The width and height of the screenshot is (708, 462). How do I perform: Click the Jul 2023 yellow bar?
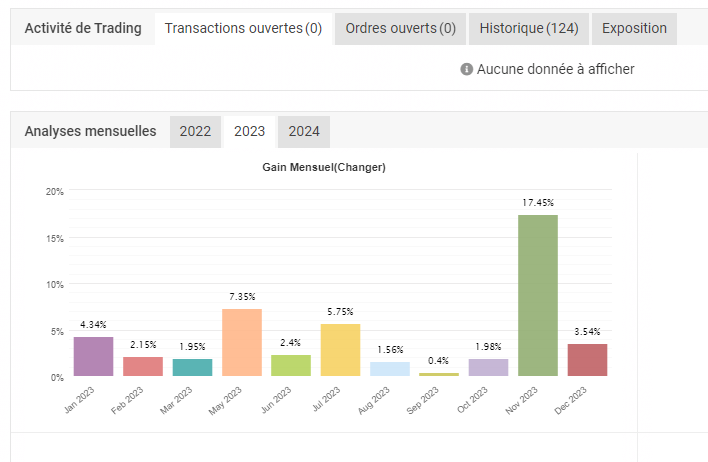tap(340, 350)
